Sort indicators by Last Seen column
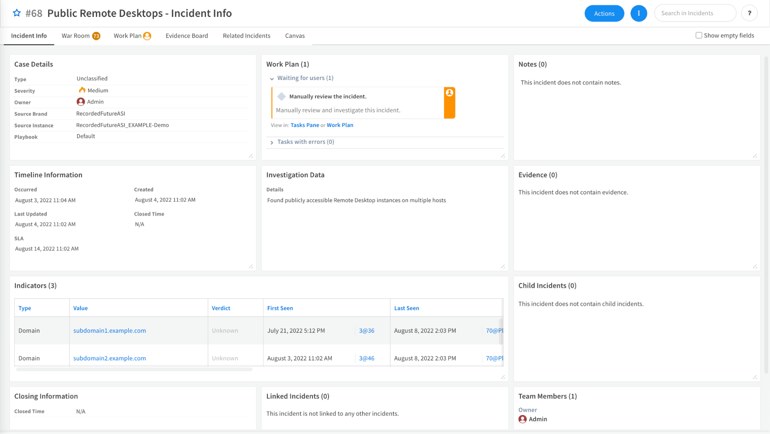Image resolution: width=770 pixels, height=434 pixels. click(x=407, y=308)
